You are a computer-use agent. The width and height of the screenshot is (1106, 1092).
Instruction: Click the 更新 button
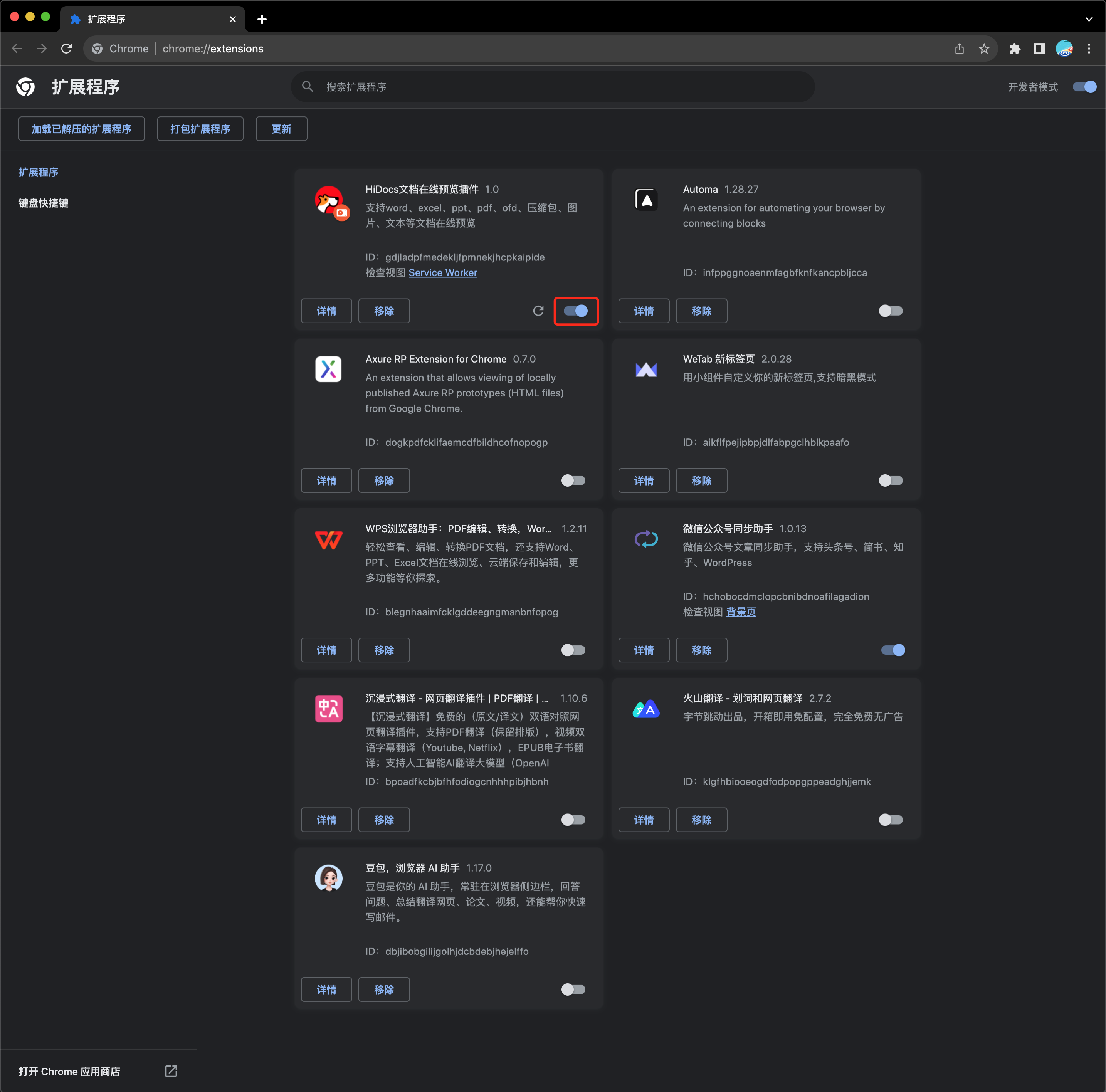282,129
